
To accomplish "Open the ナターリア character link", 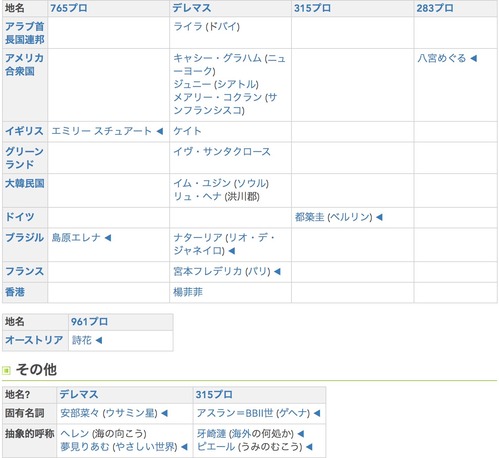I will 198,238.
